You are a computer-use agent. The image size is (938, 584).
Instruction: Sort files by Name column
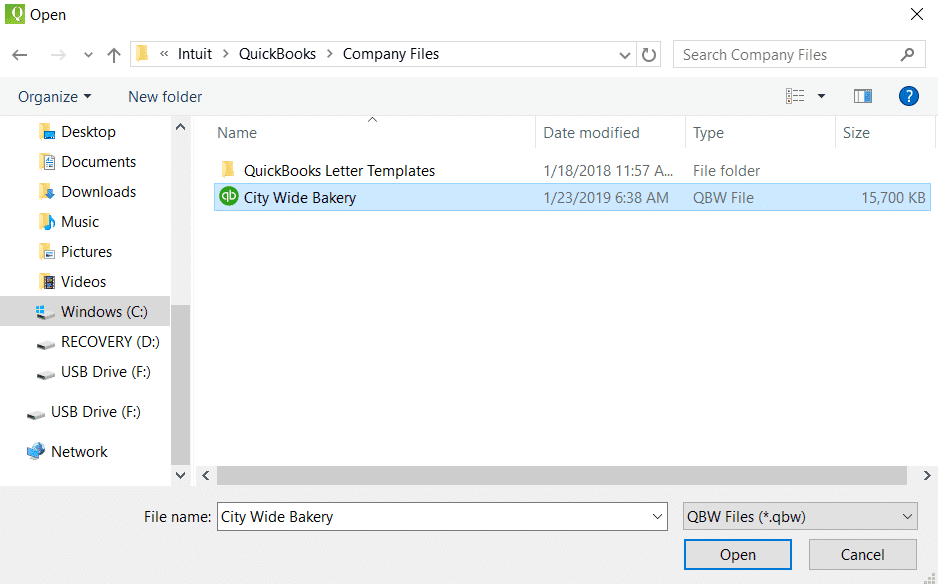237,133
